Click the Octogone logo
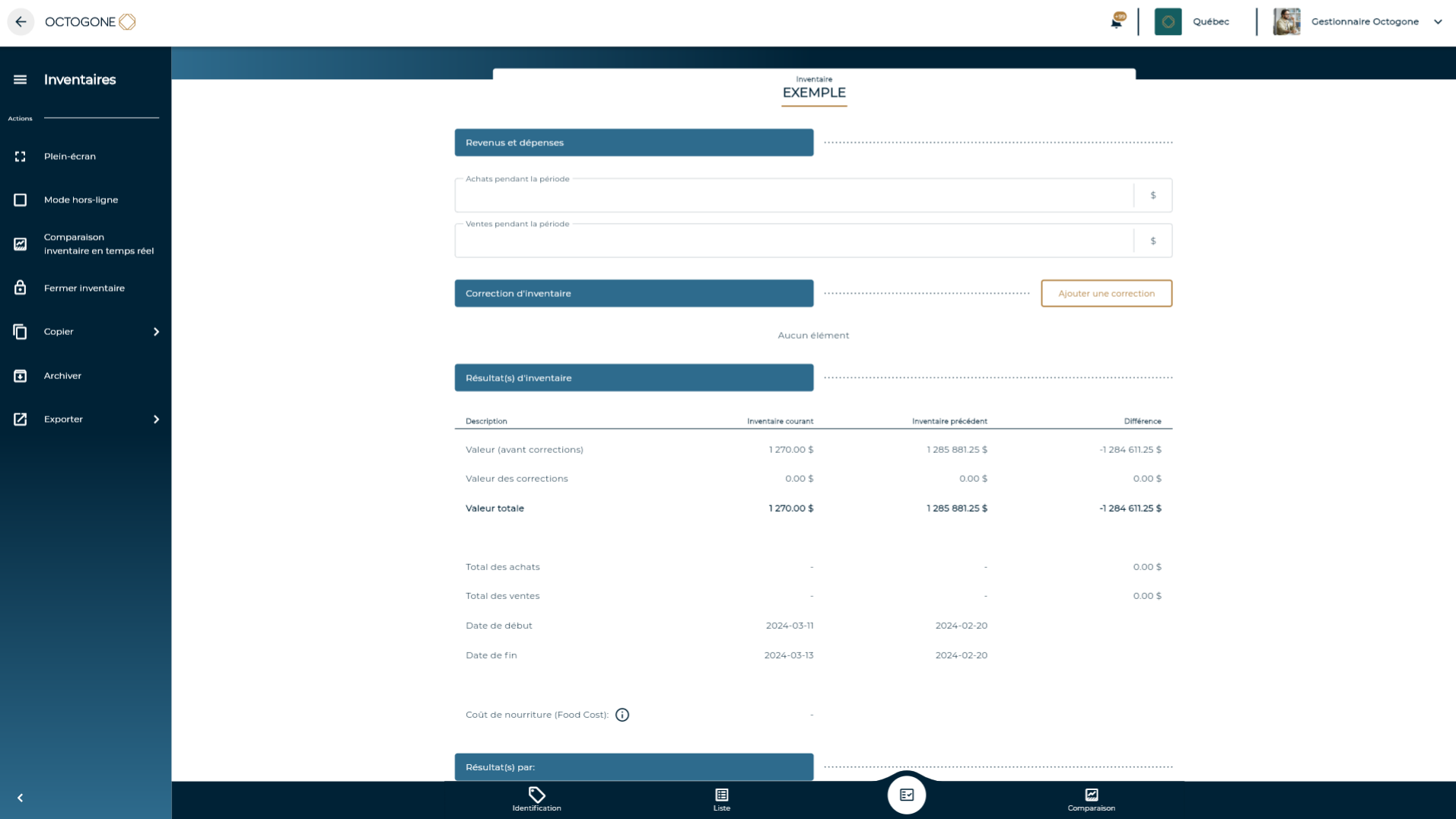1456x819 pixels. (x=90, y=21)
